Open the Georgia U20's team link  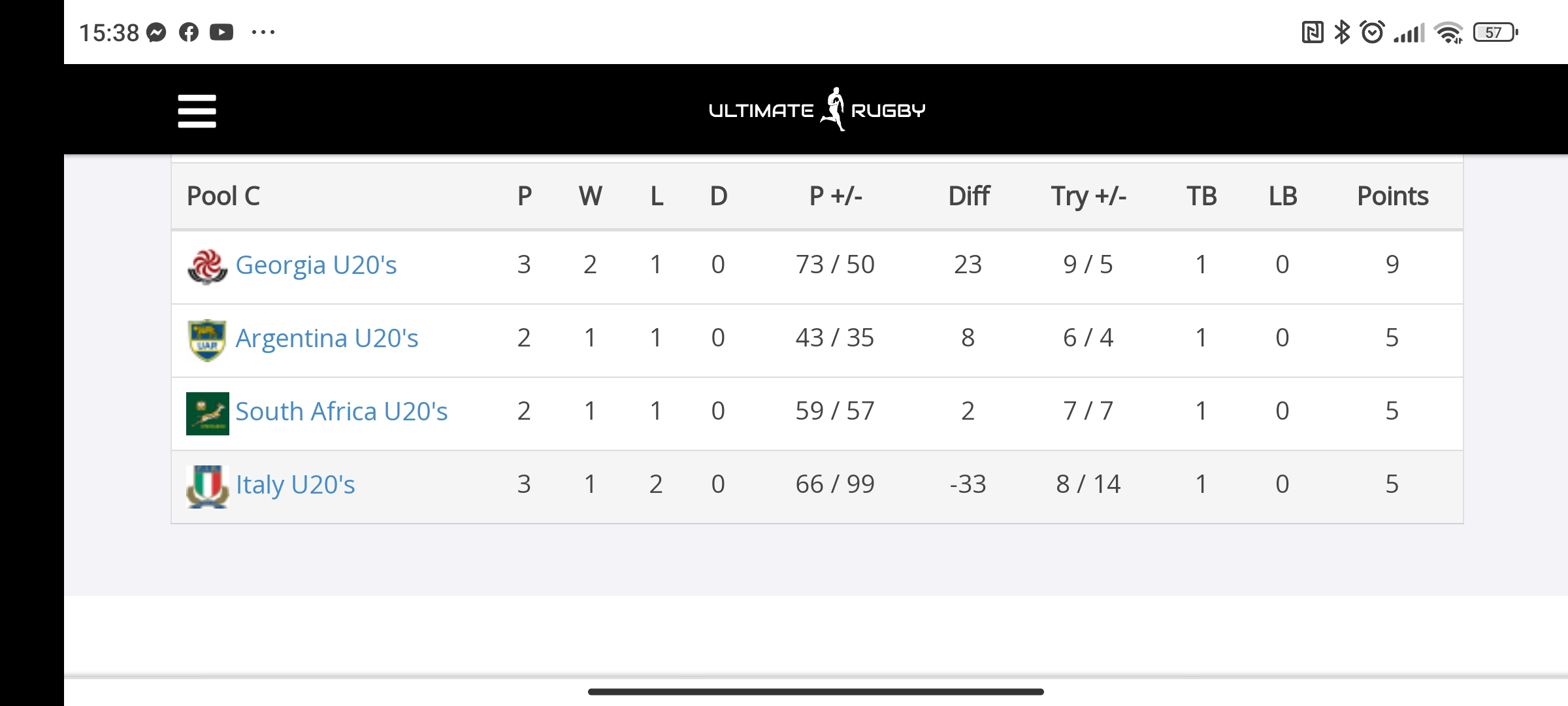(x=316, y=265)
